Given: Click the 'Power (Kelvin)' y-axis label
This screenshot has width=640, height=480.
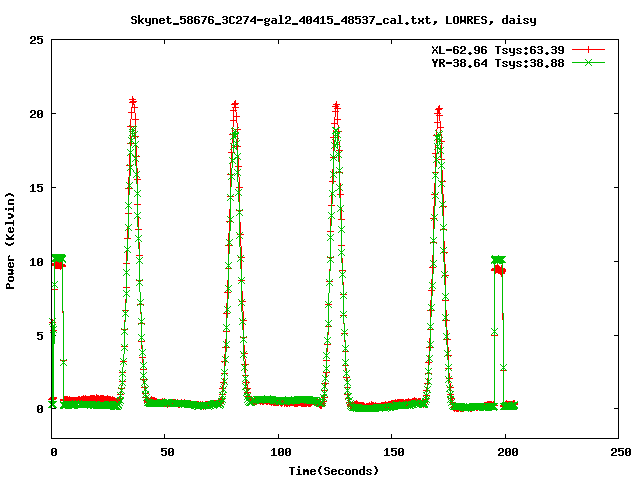Looking at the screenshot, I should 10,241.
